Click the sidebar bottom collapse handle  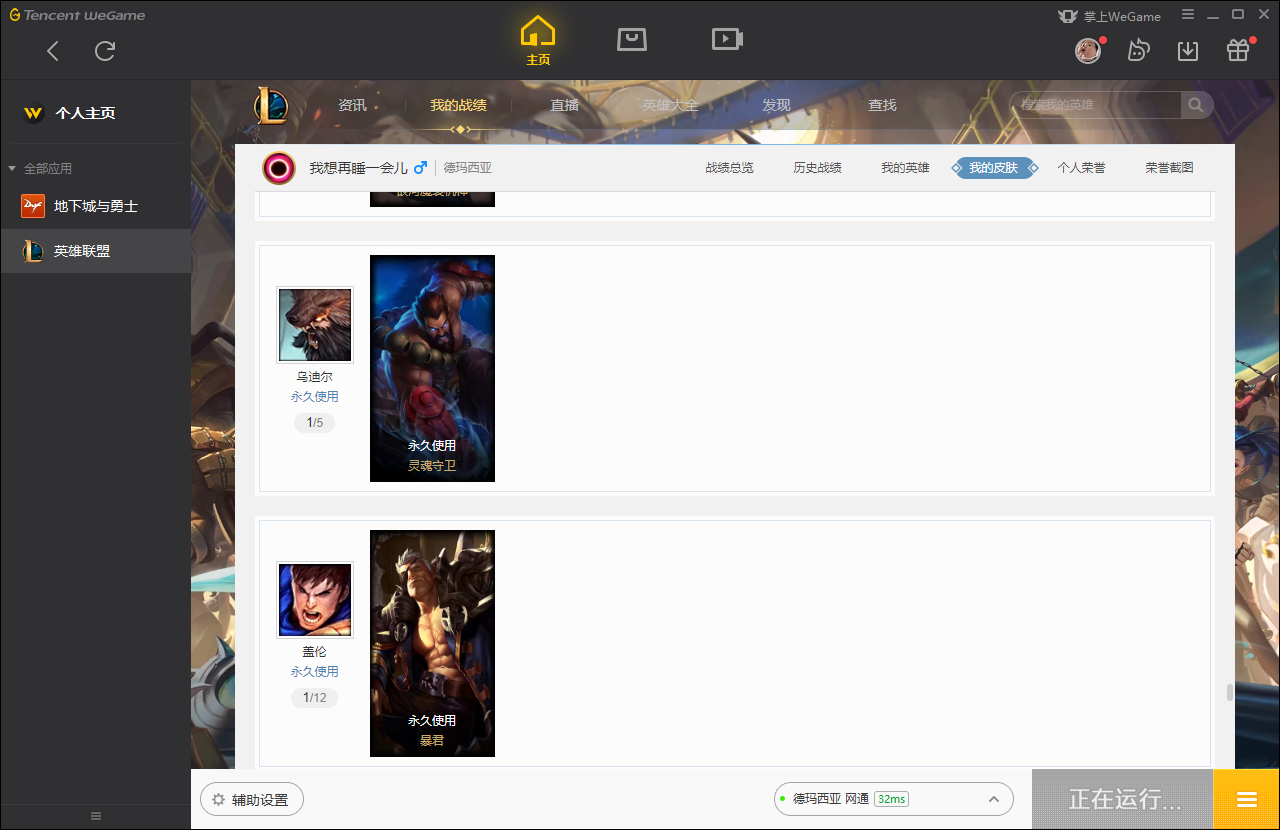(x=96, y=816)
